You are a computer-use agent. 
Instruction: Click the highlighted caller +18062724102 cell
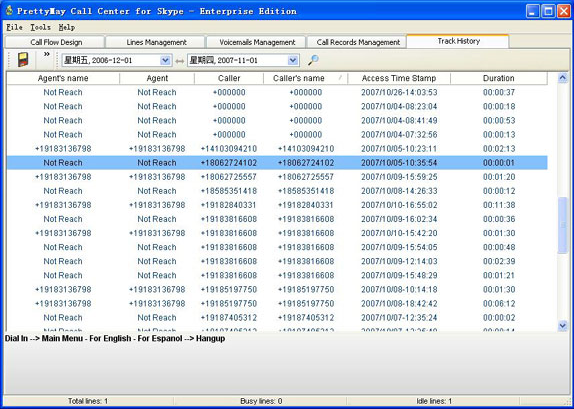(x=229, y=163)
